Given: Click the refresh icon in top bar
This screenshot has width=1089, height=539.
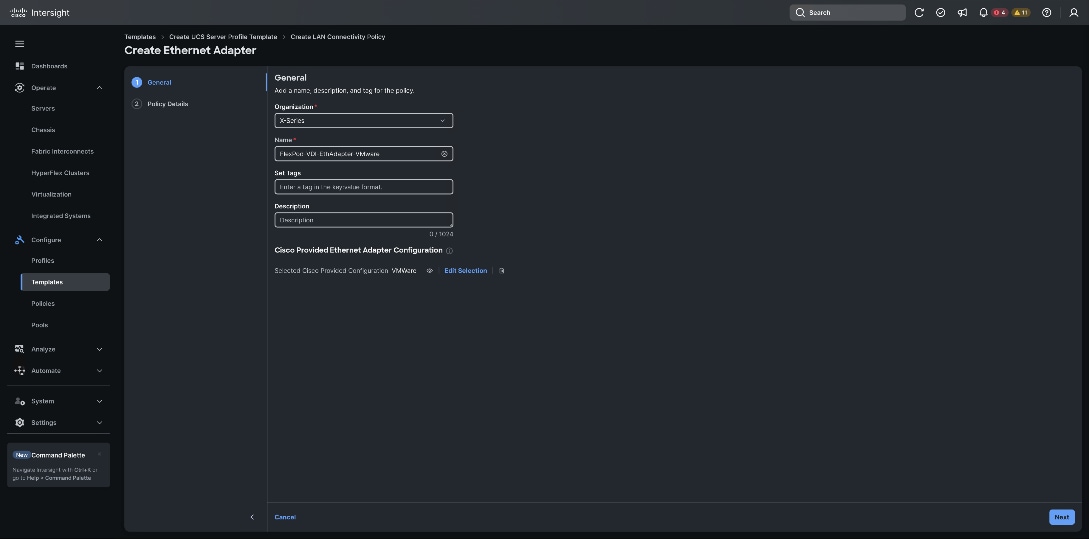Looking at the screenshot, I should [919, 13].
